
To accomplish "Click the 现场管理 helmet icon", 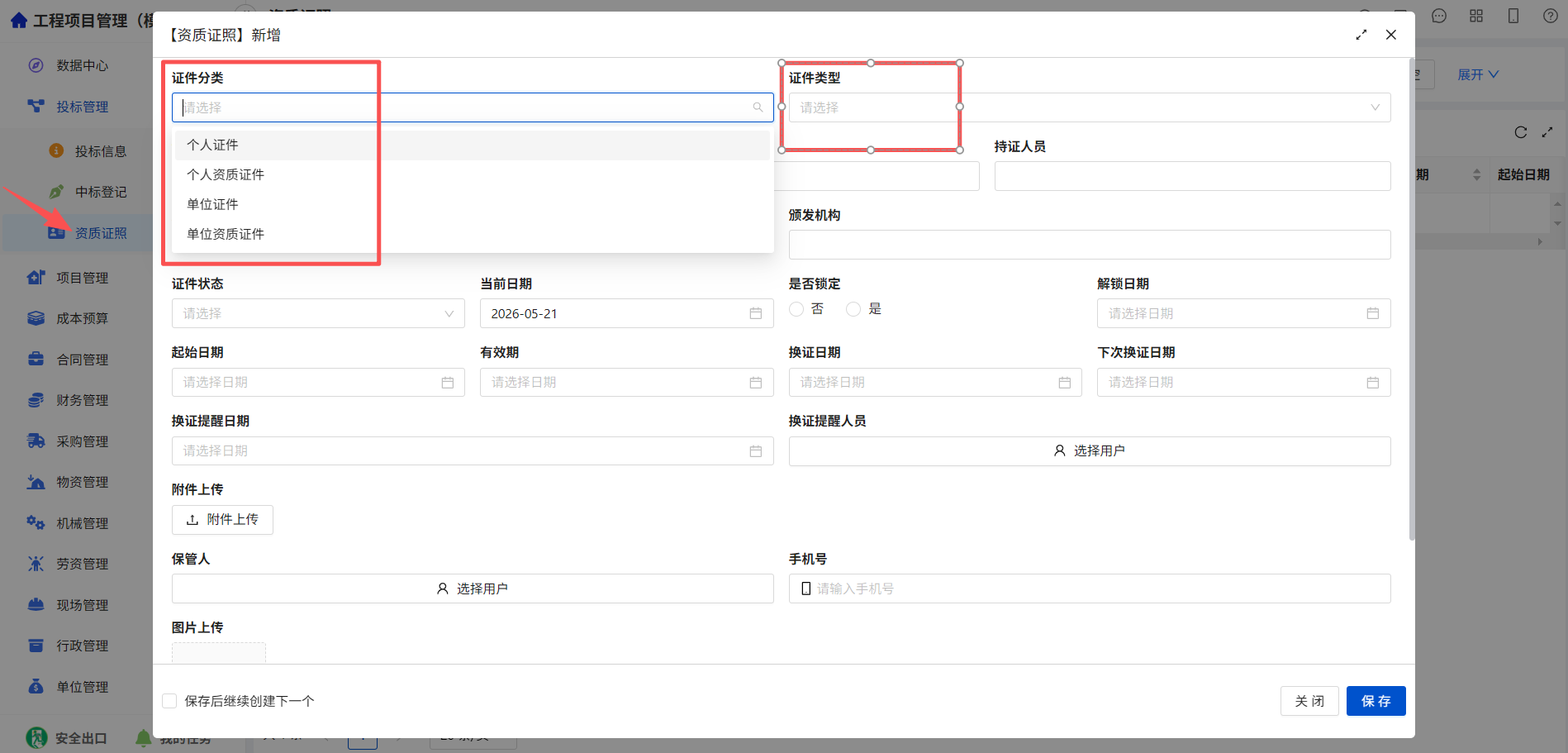I will point(36,605).
